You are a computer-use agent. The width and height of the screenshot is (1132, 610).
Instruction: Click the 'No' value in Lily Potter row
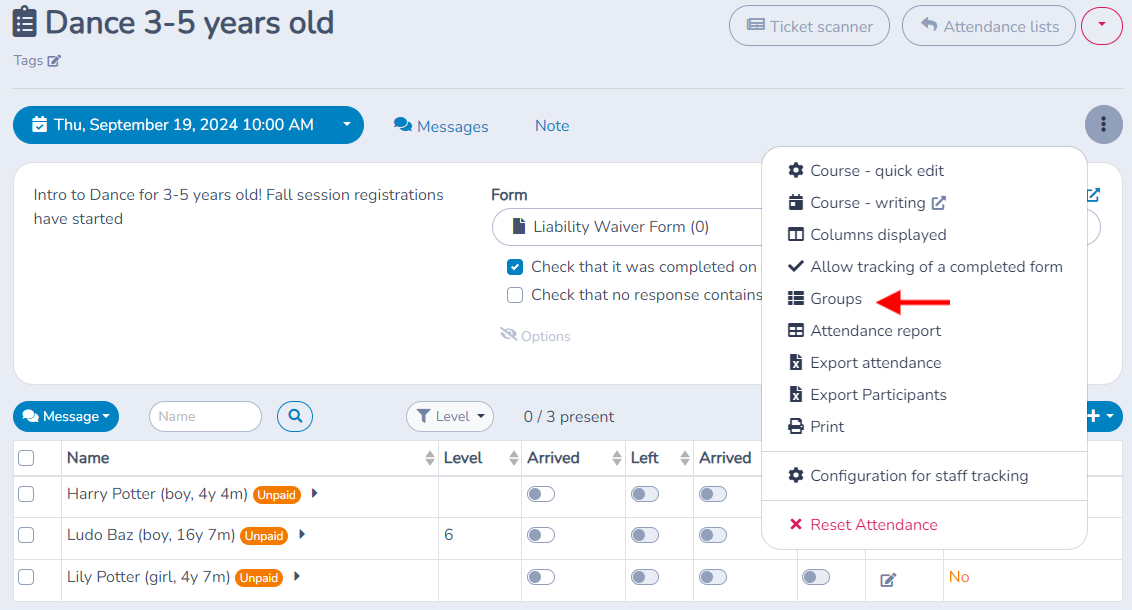pos(959,577)
